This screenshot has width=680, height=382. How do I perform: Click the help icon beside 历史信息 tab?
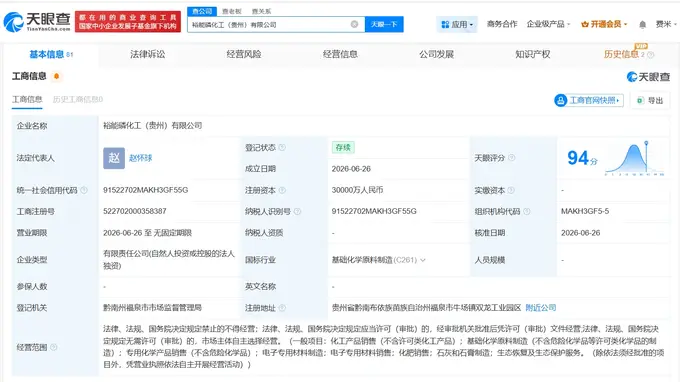pos(651,55)
